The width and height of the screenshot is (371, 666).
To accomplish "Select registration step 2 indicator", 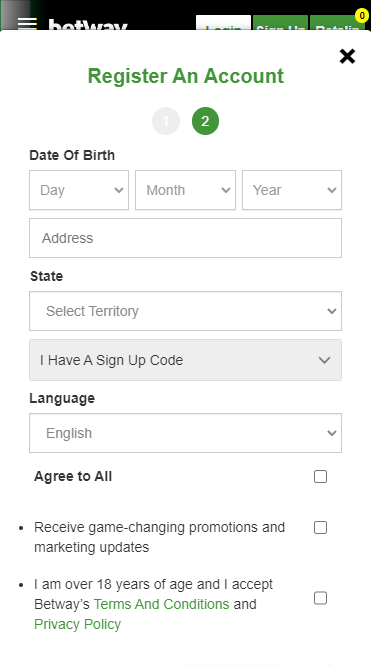I will (x=205, y=121).
